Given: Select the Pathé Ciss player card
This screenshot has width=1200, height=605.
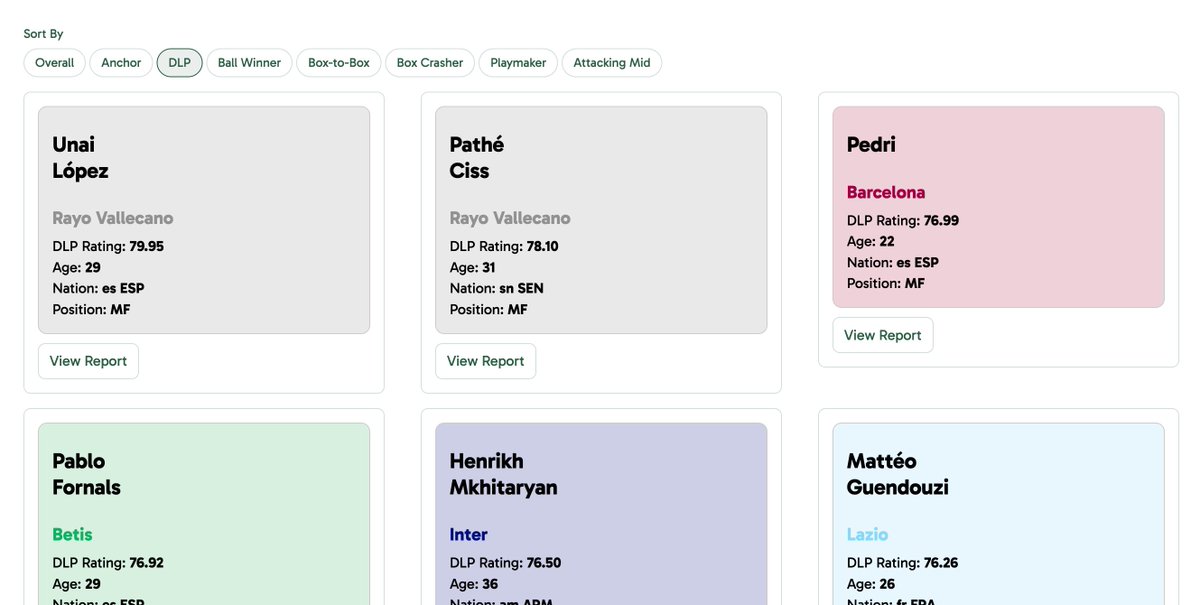Looking at the screenshot, I should tap(601, 220).
